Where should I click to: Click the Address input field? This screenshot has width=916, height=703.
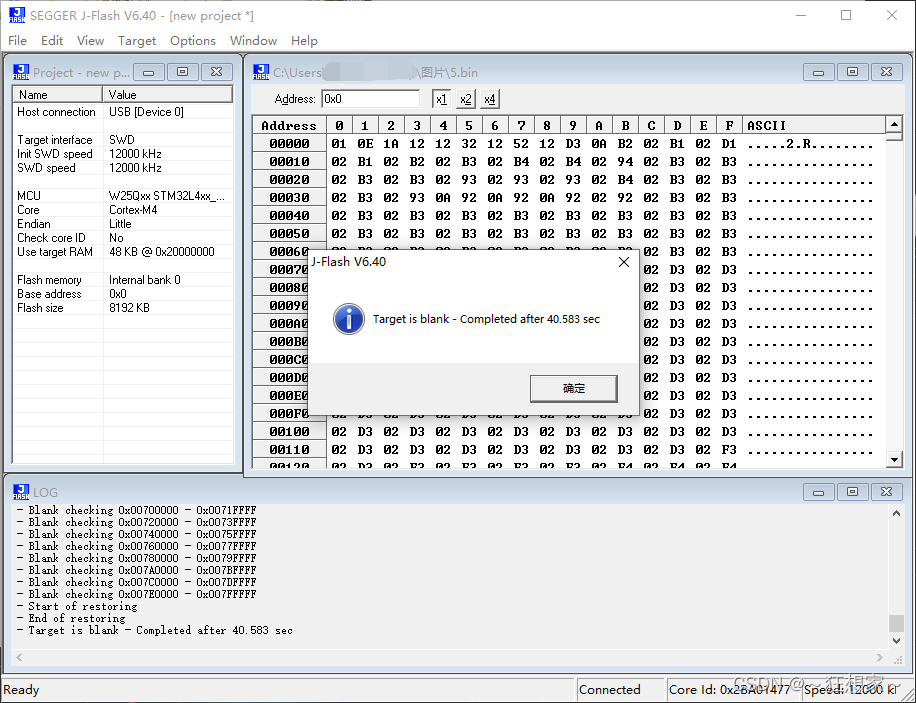[x=370, y=99]
